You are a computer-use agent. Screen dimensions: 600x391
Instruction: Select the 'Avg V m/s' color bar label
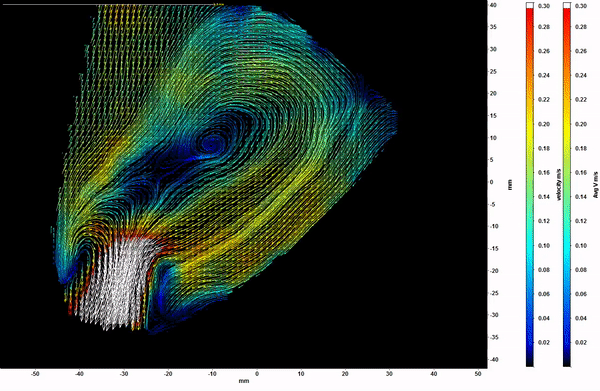pos(595,185)
